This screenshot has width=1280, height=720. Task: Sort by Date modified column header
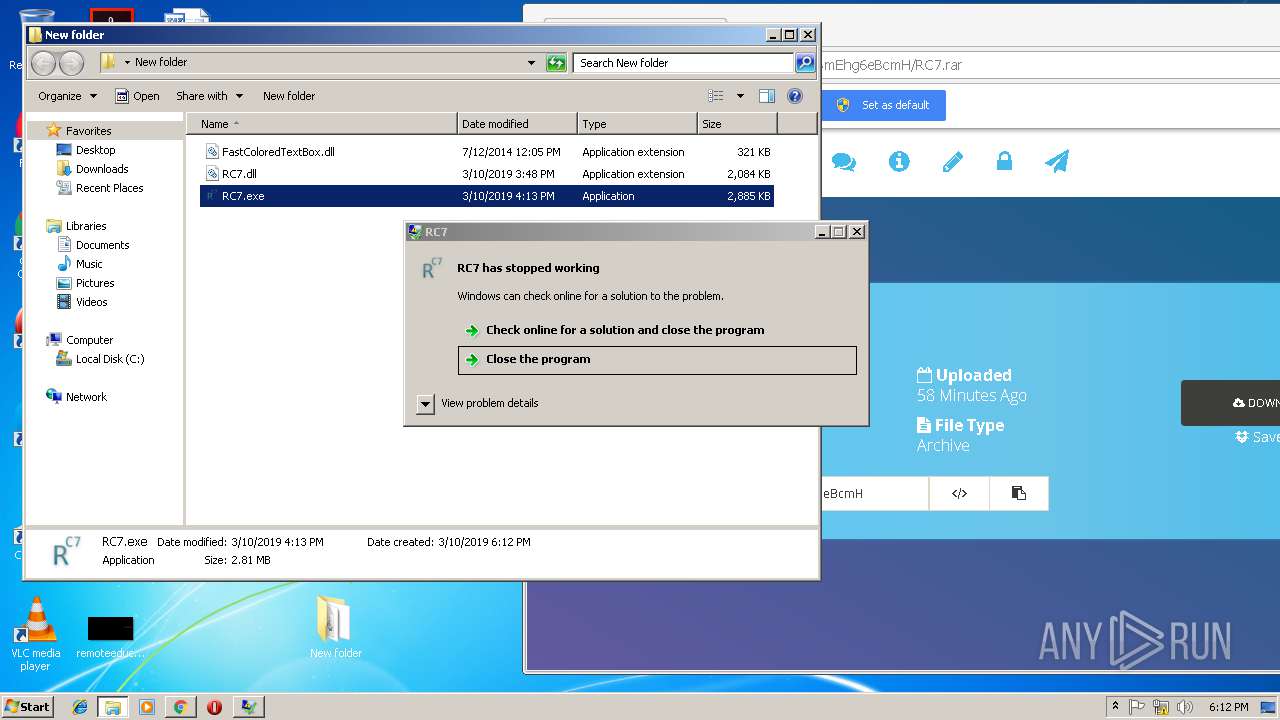(517, 124)
